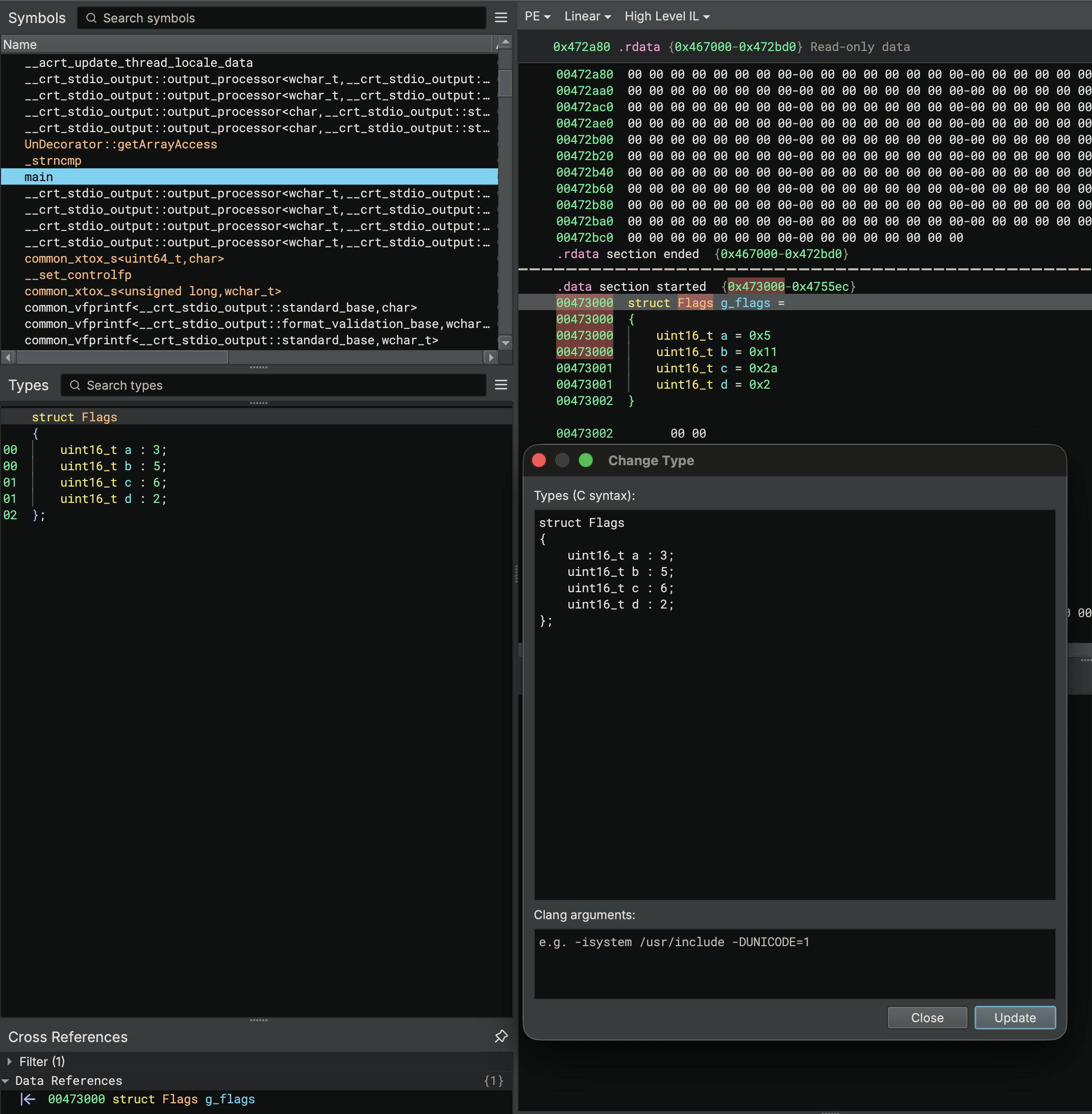Open the PE view dropdown
Image resolution: width=1092 pixels, height=1114 pixels.
click(x=537, y=17)
